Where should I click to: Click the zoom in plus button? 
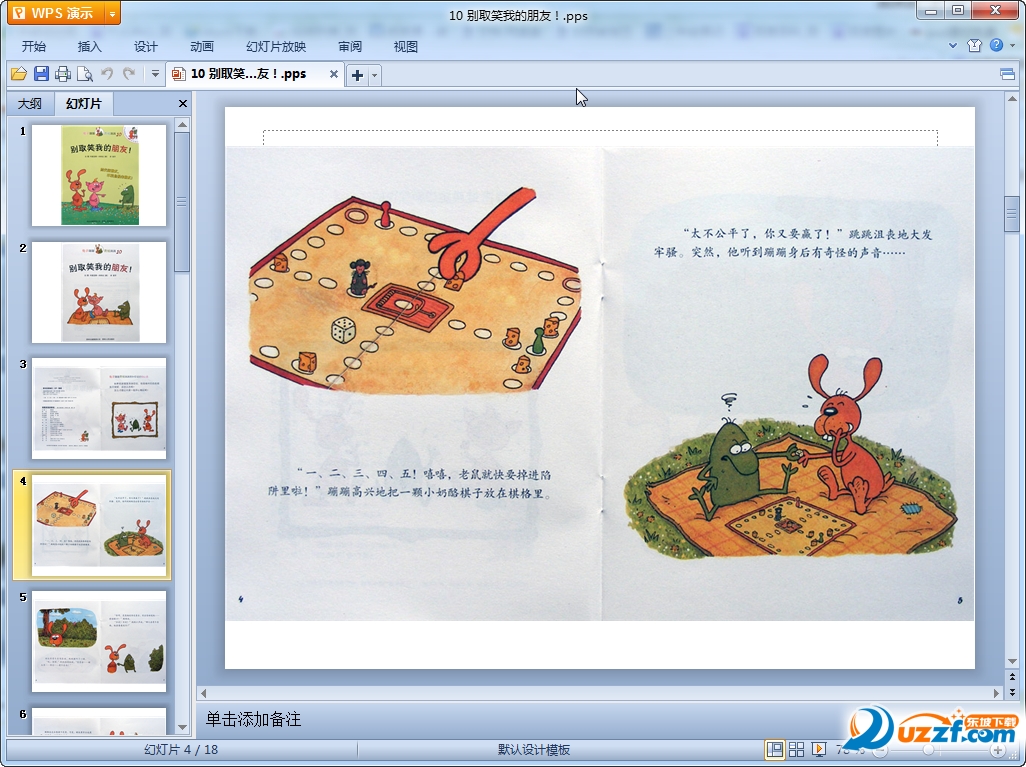998,750
